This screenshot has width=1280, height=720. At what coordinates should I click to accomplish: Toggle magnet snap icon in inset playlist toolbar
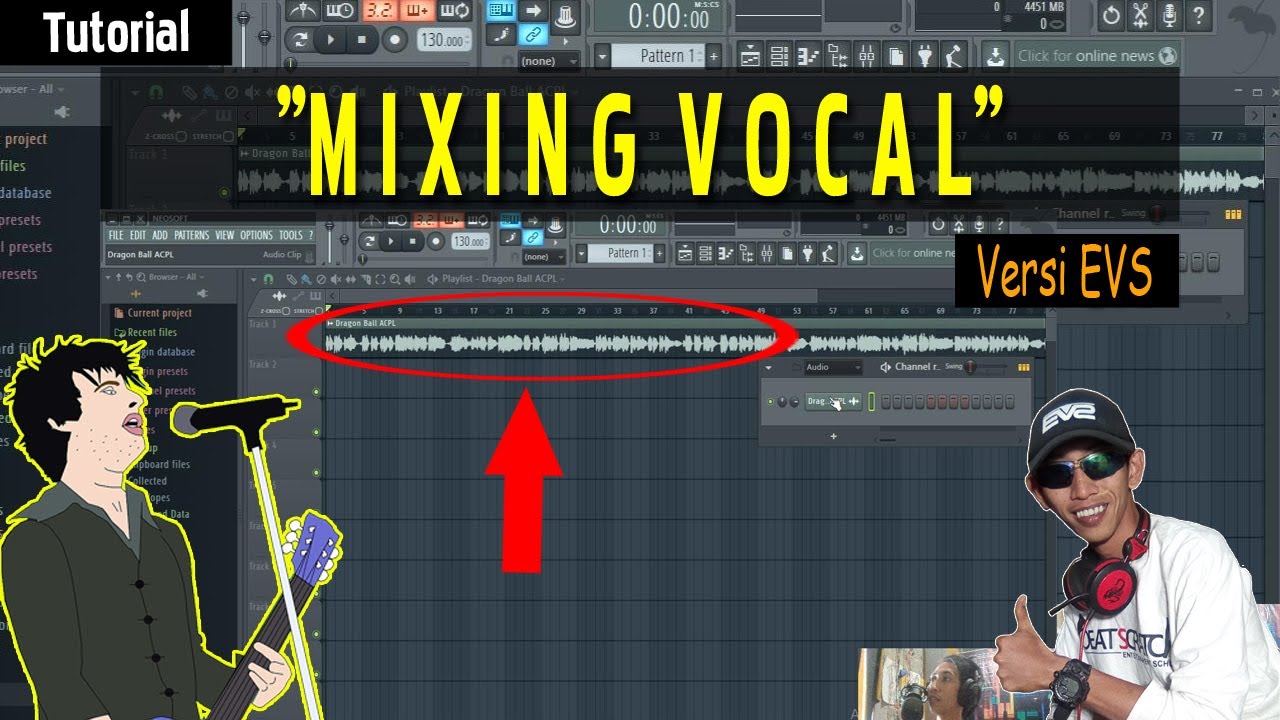[x=269, y=279]
